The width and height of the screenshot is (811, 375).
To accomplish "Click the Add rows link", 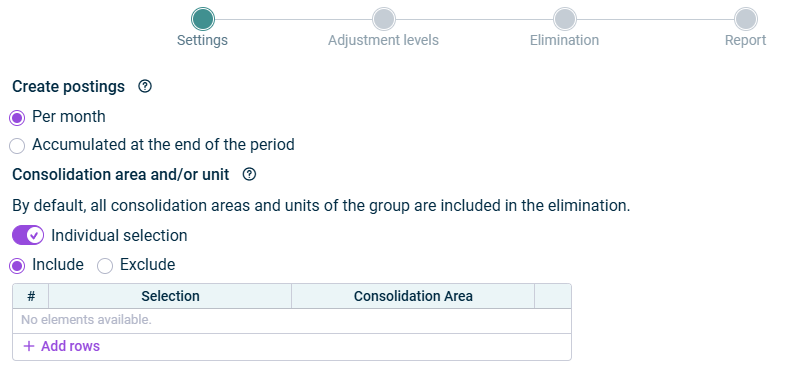I will pyautogui.click(x=70, y=346).
